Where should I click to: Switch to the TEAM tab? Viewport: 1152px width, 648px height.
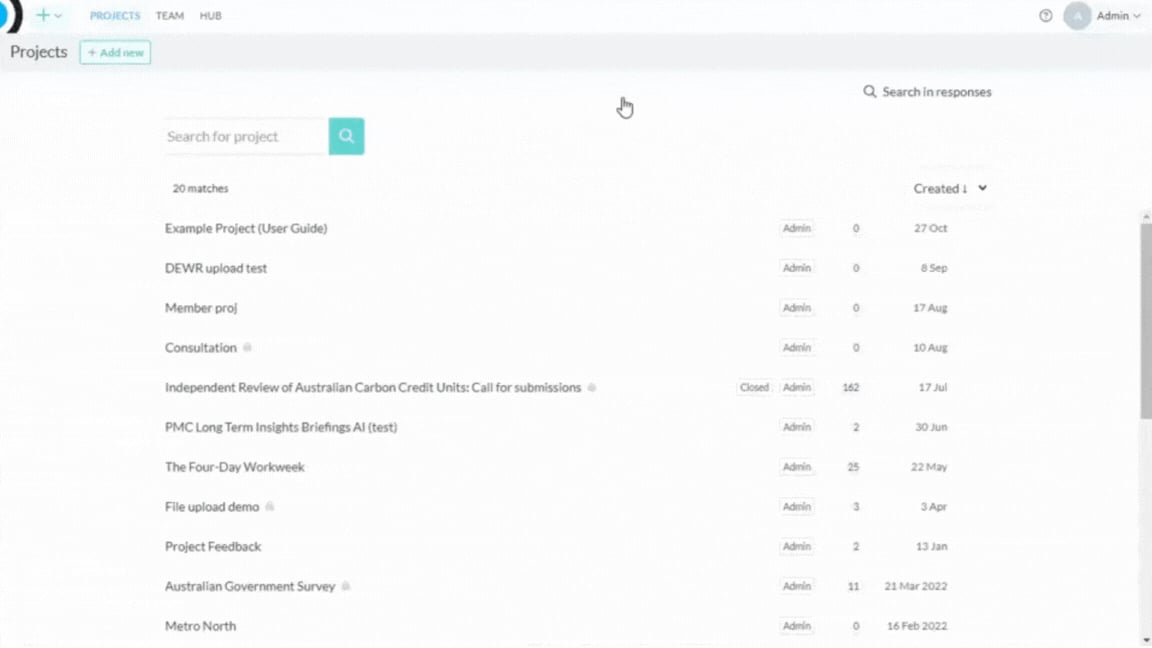pos(170,15)
